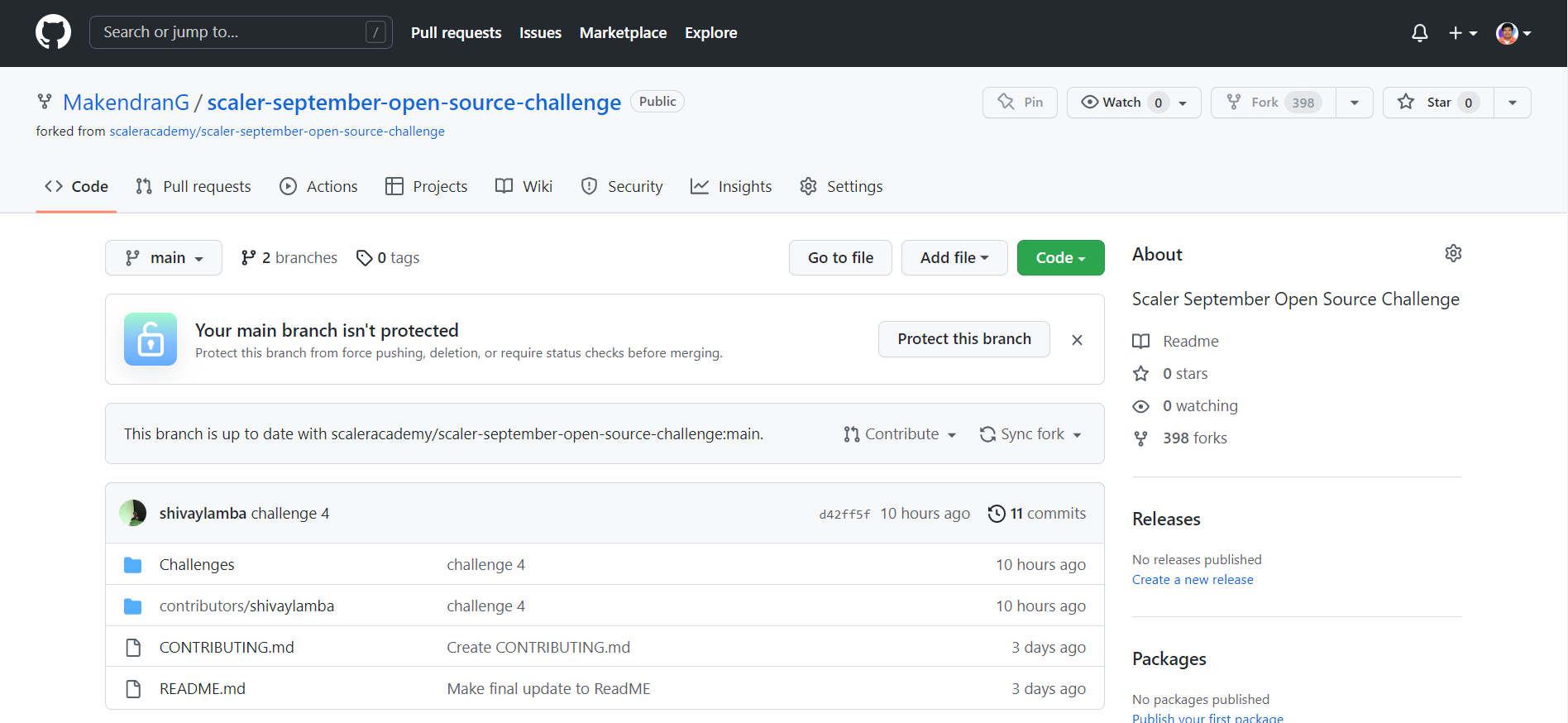
Task: Open CONTRIBUTING.md file
Action: click(227, 647)
